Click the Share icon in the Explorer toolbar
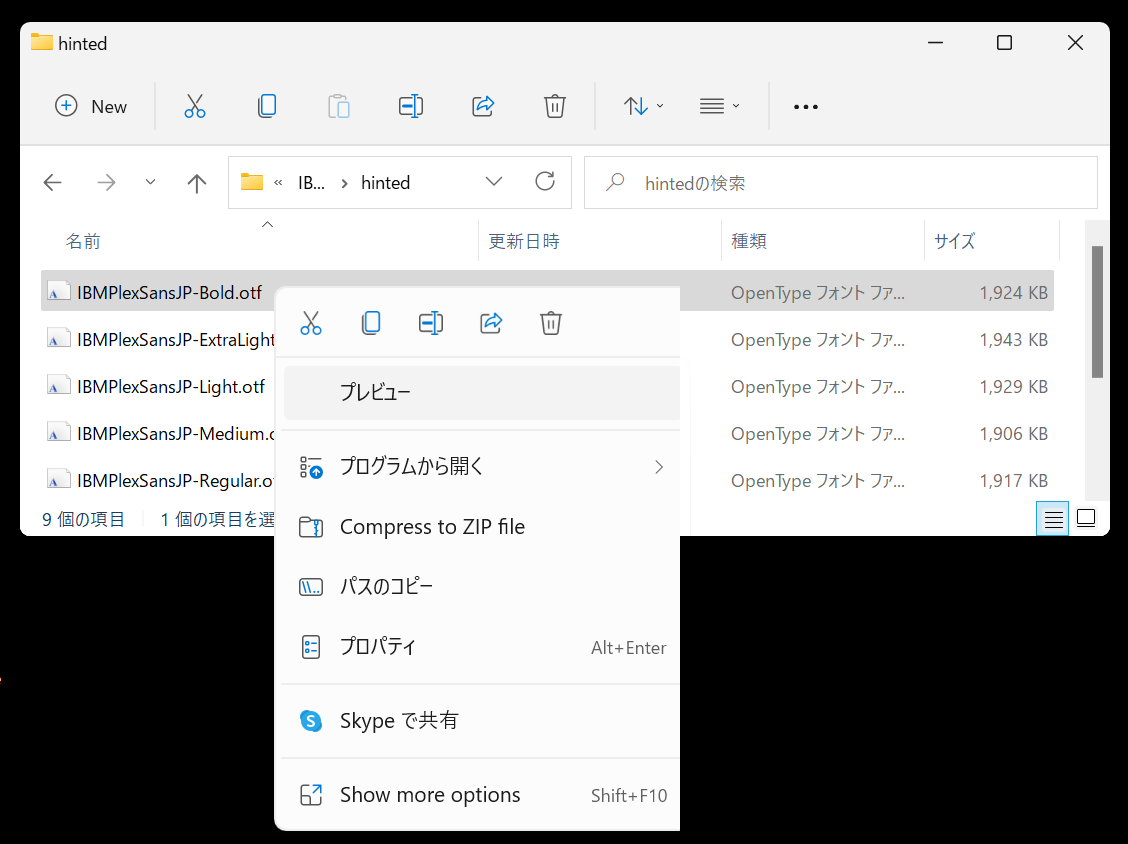Viewport: 1128px width, 844px height. (483, 106)
